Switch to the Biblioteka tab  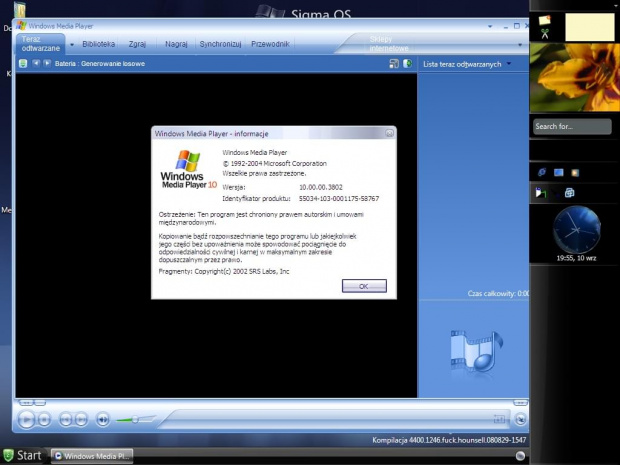coord(98,44)
